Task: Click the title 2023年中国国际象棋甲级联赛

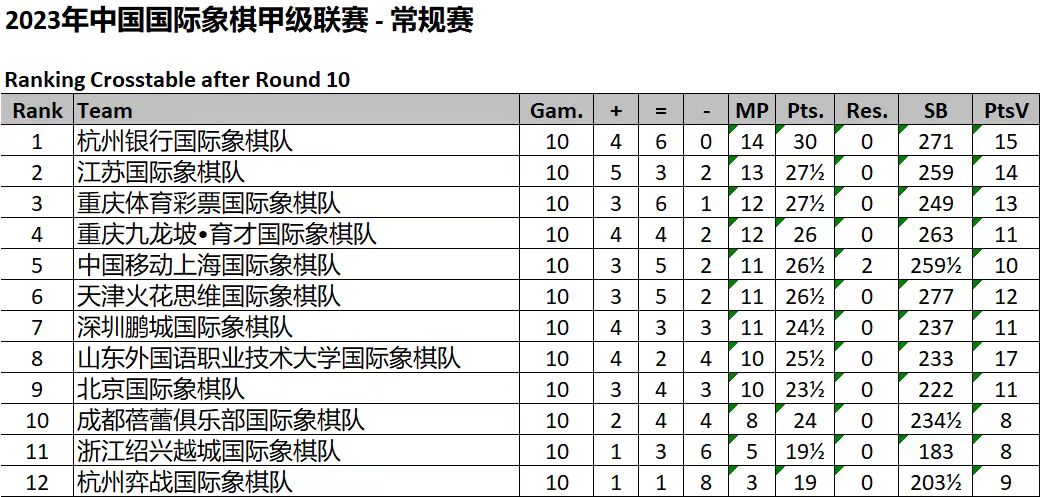Action: pyautogui.click(x=186, y=22)
